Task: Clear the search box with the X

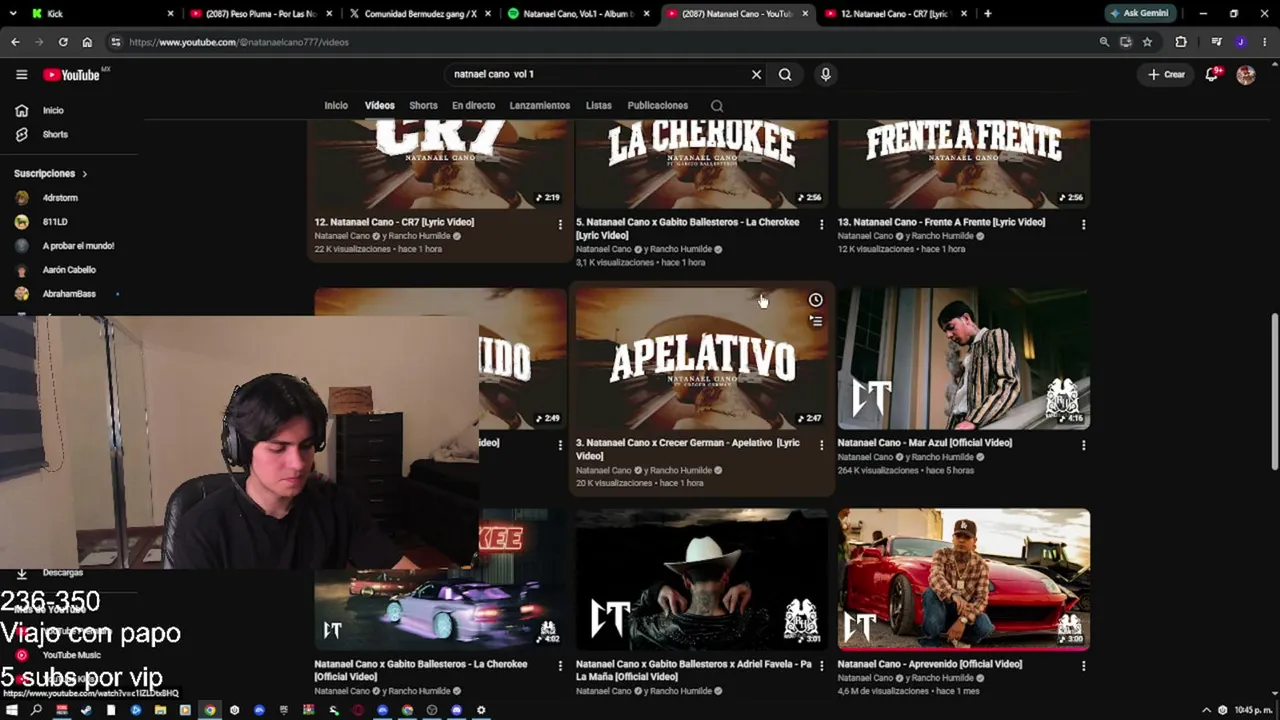Action: coord(756,74)
